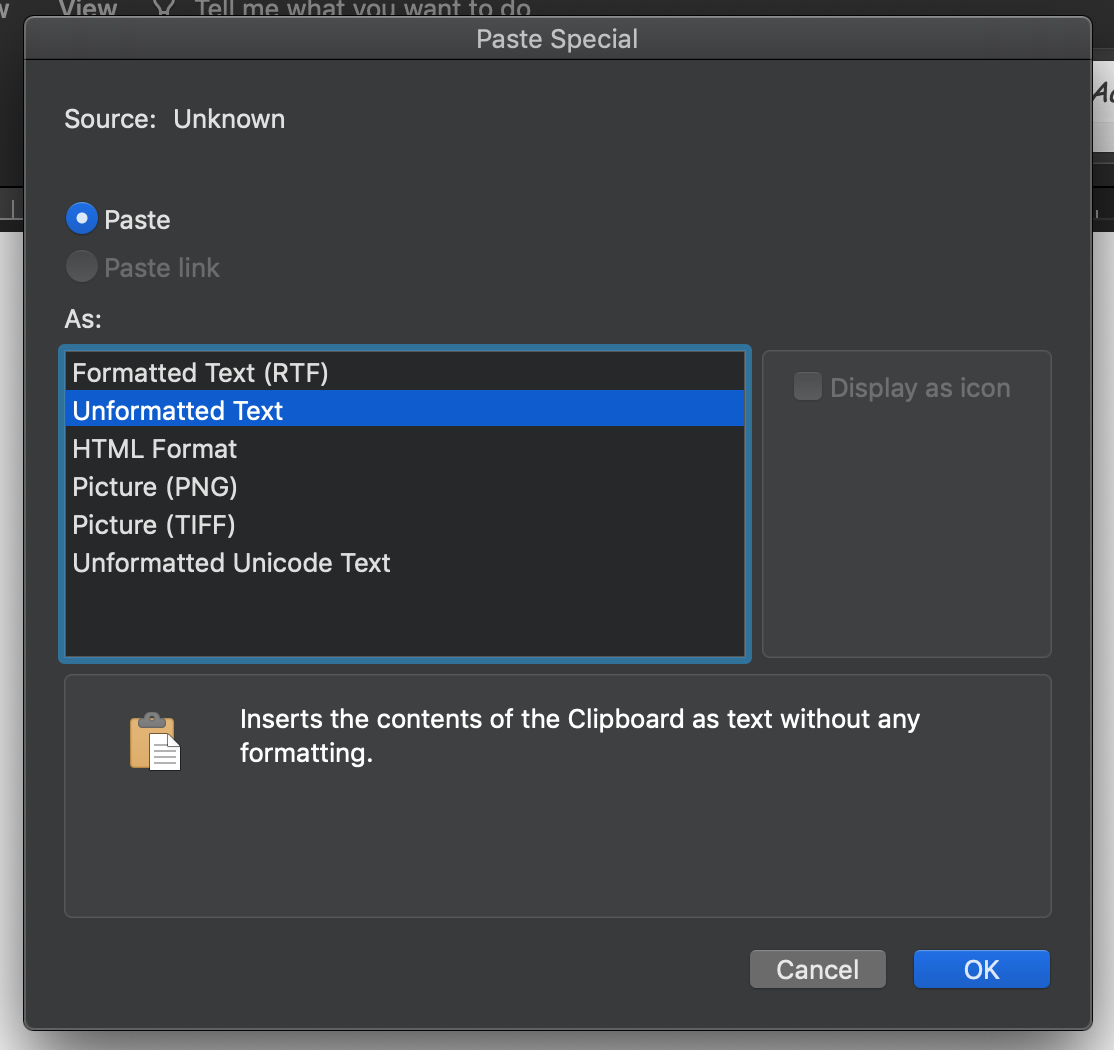This screenshot has height=1050, width=1114.
Task: Focus the Tell me what you want field
Action: point(362,8)
